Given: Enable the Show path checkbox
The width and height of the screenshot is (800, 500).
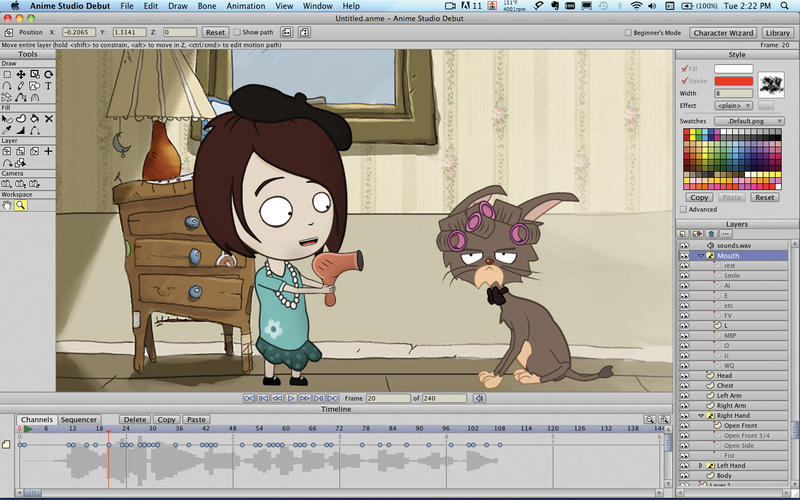Looking at the screenshot, I should (x=238, y=32).
